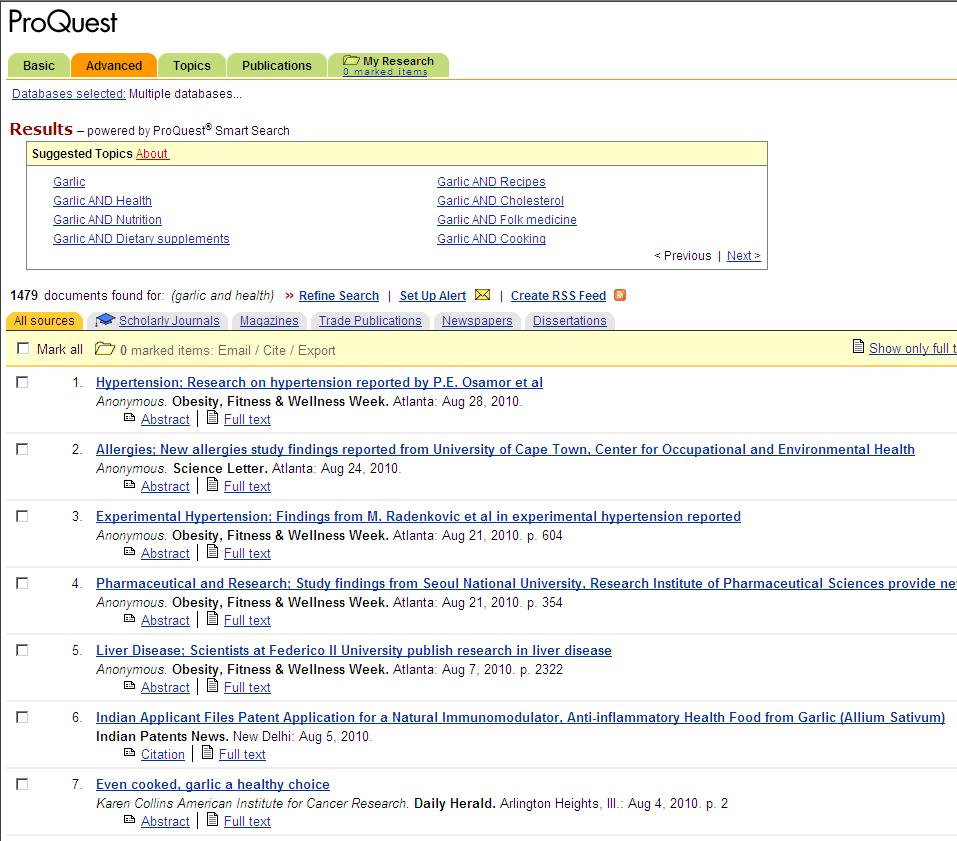This screenshot has width=957, height=841.
Task: Click the Set Up Alert link
Action: click(x=433, y=296)
